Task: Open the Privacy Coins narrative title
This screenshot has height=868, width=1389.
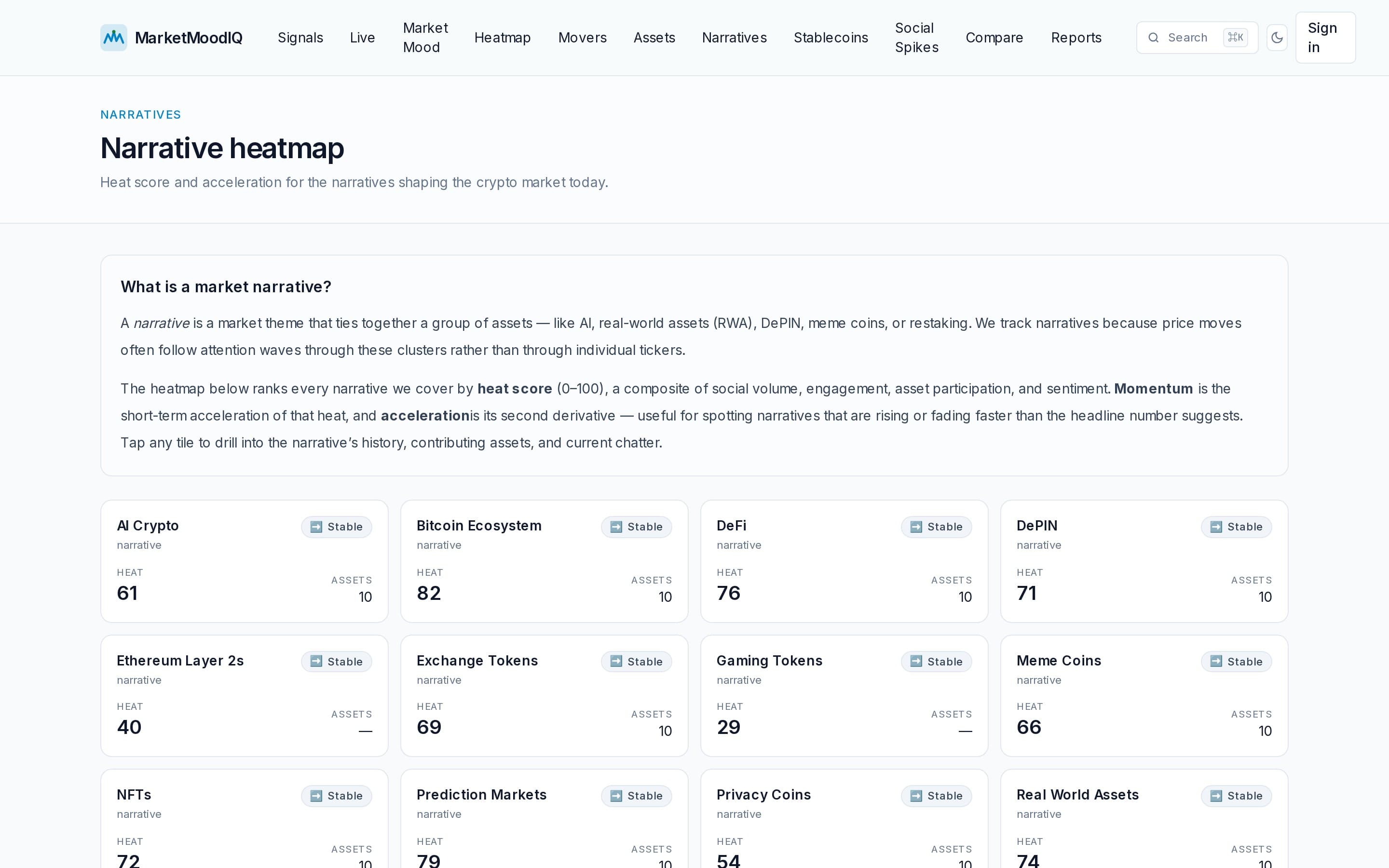Action: (x=763, y=795)
